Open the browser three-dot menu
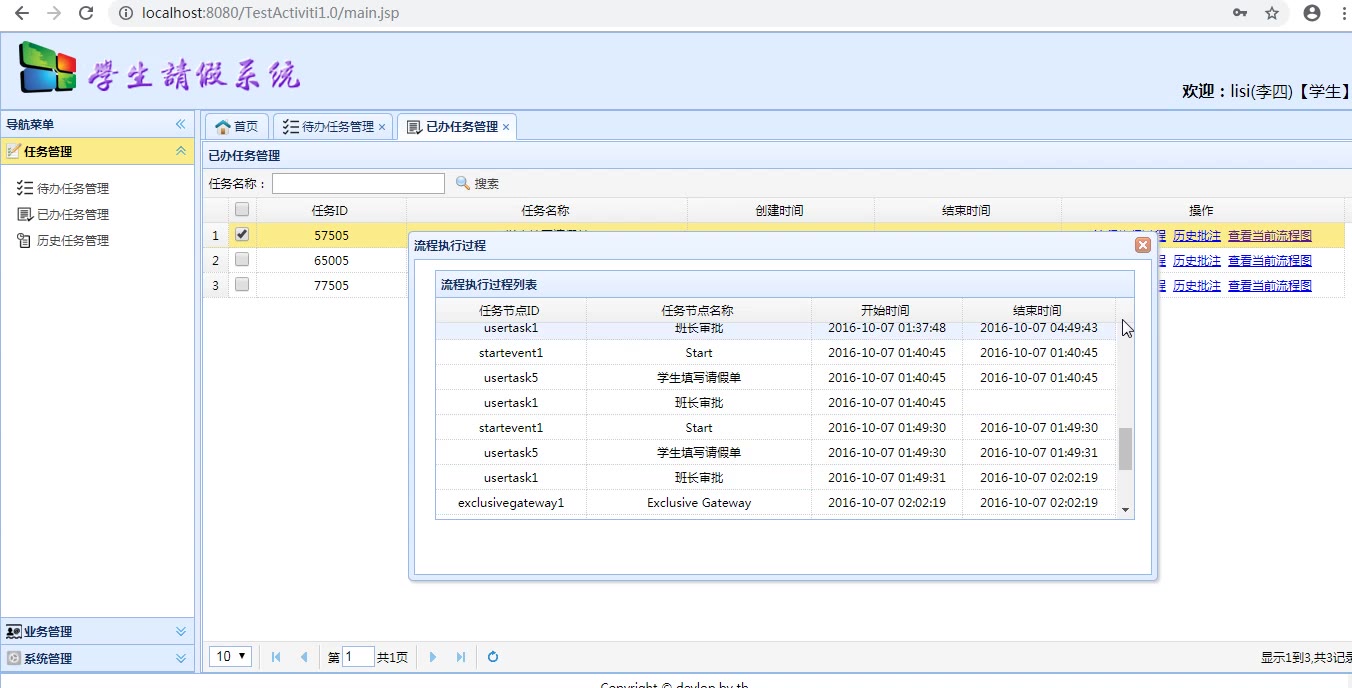 click(x=1343, y=13)
